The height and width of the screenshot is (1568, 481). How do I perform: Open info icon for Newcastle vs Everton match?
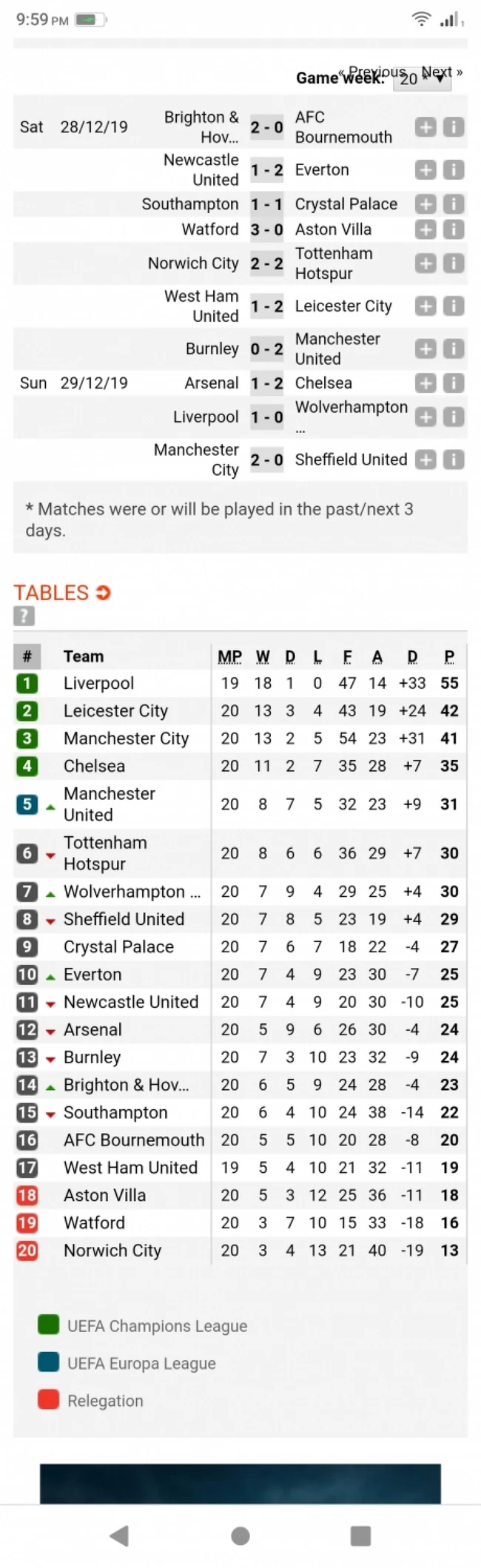pos(454,170)
